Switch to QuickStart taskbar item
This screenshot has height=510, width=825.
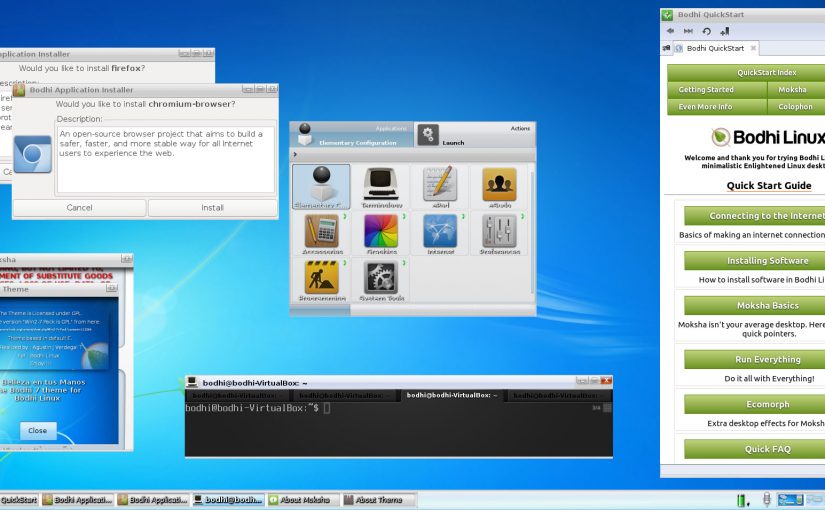(19, 499)
